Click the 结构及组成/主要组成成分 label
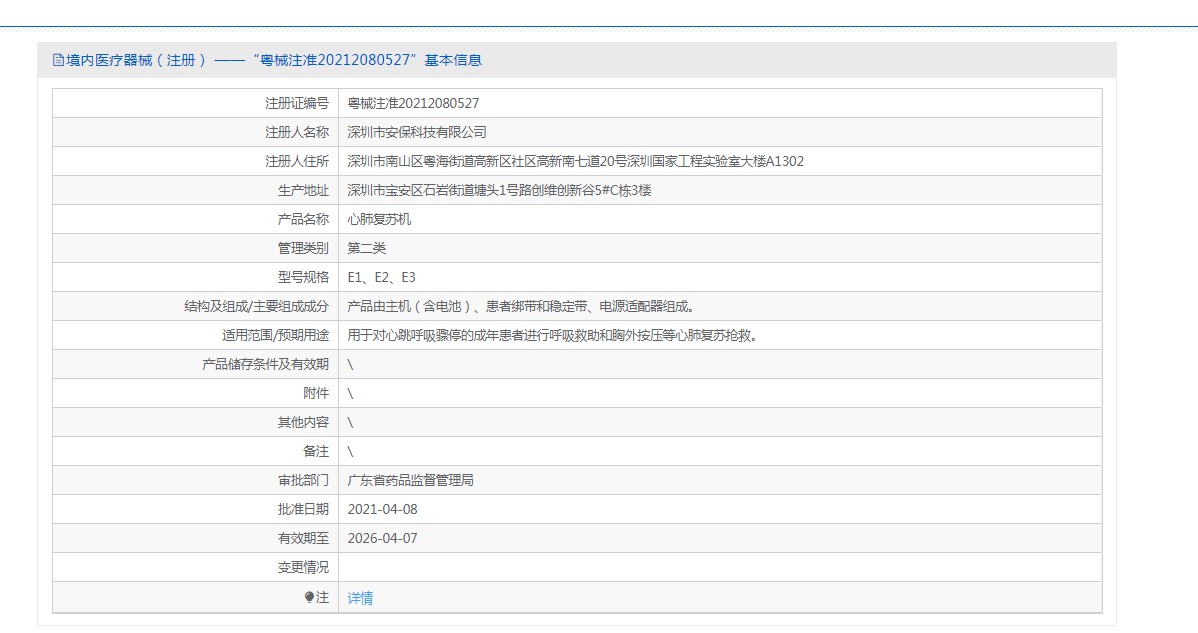The height and width of the screenshot is (633, 1198). tap(257, 306)
